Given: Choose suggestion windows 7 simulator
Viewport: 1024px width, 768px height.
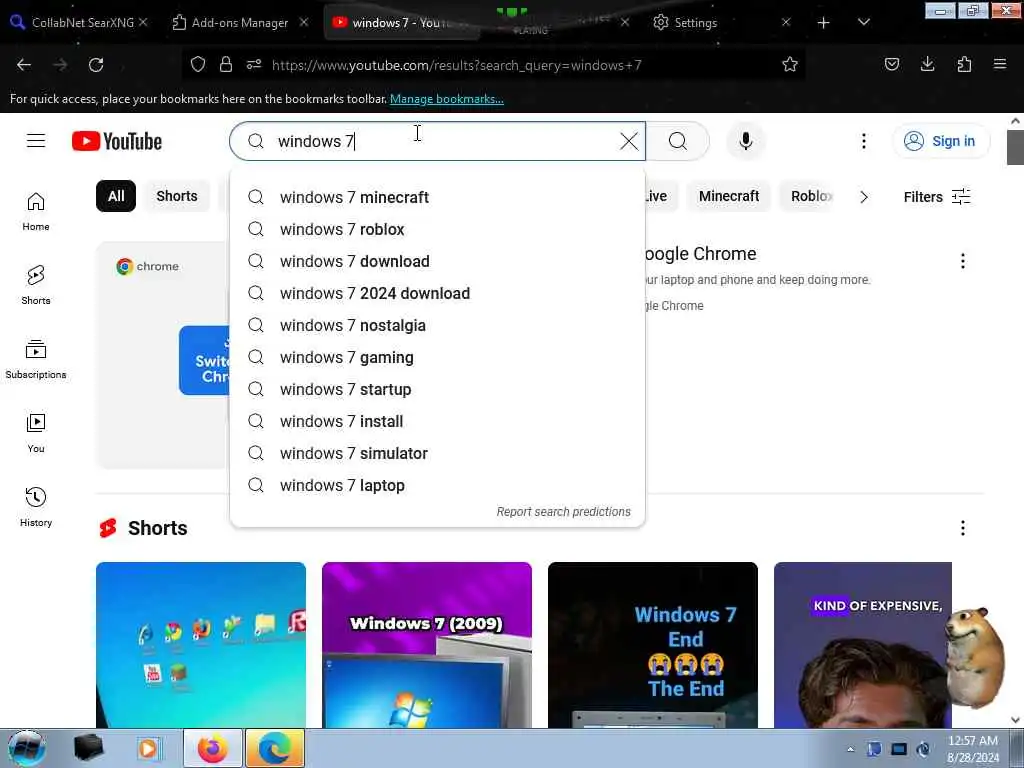Looking at the screenshot, I should click(x=438, y=453).
